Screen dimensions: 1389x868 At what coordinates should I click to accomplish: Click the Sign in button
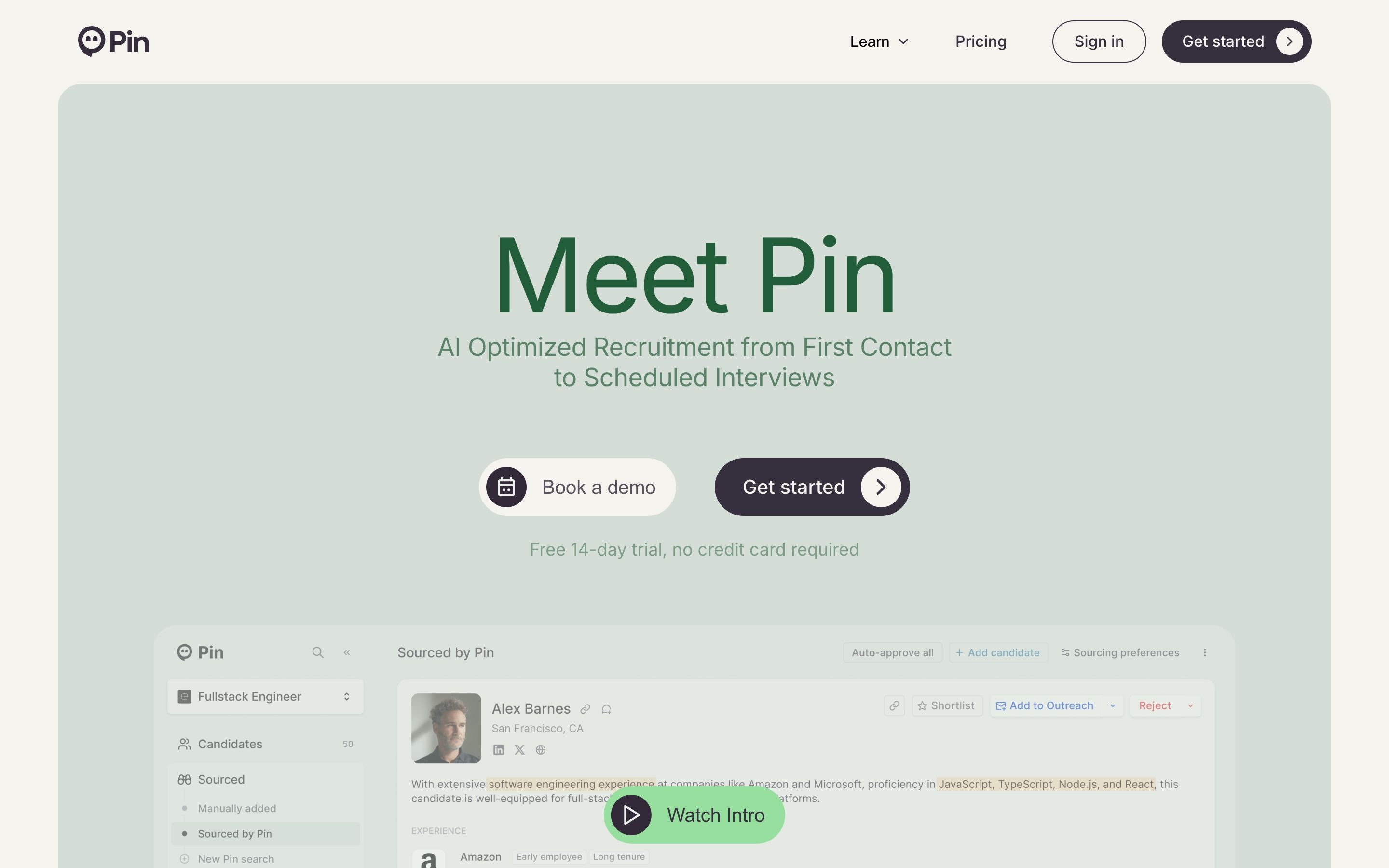(1099, 41)
